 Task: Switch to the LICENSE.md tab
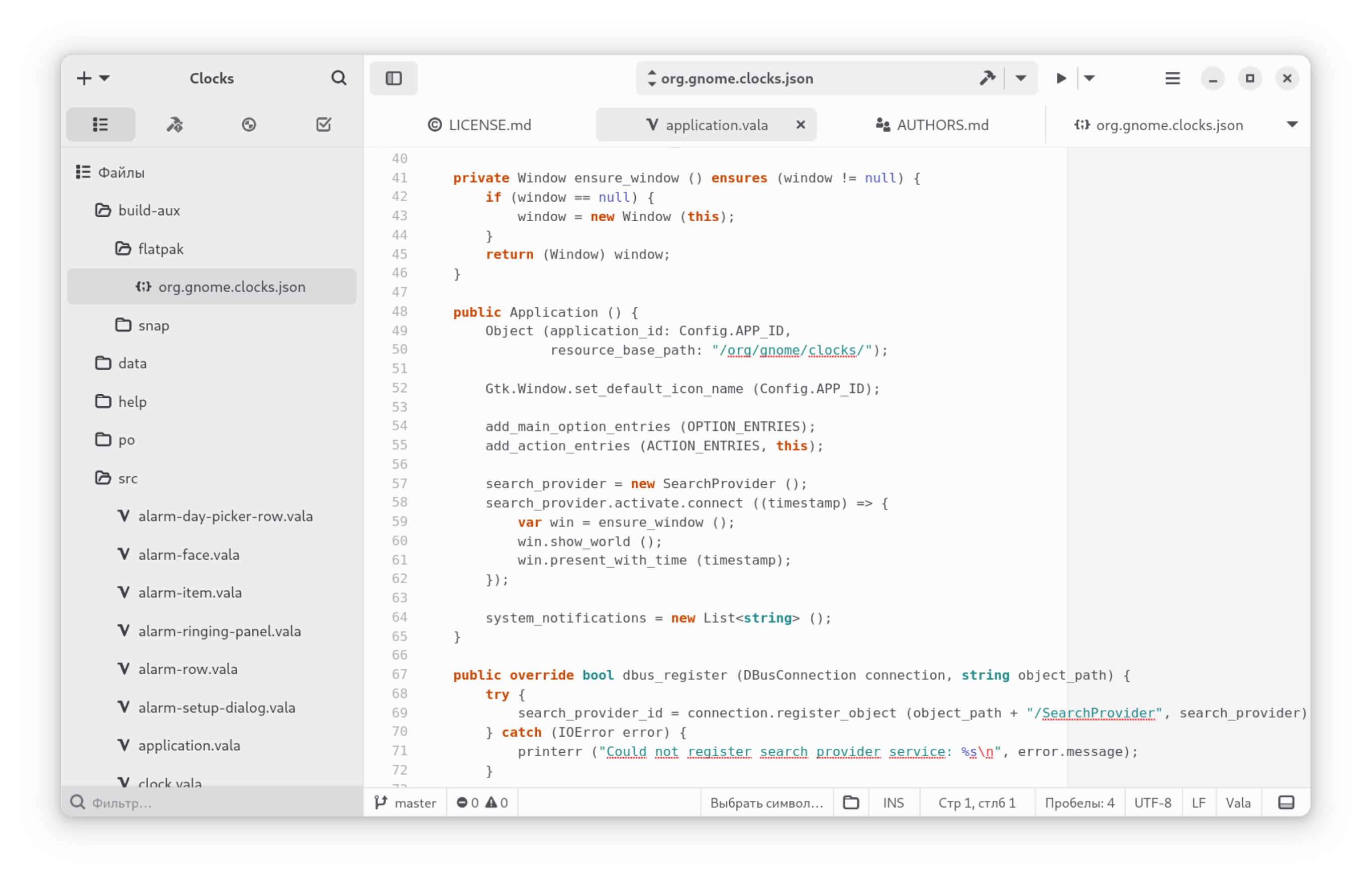pyautogui.click(x=479, y=125)
